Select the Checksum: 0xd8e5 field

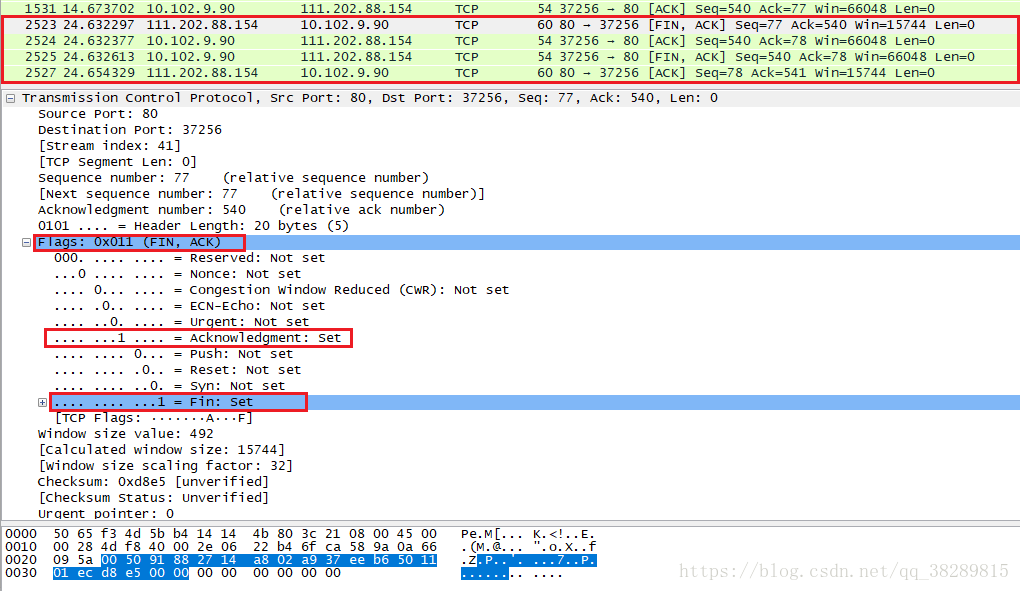pyautogui.click(x=154, y=482)
